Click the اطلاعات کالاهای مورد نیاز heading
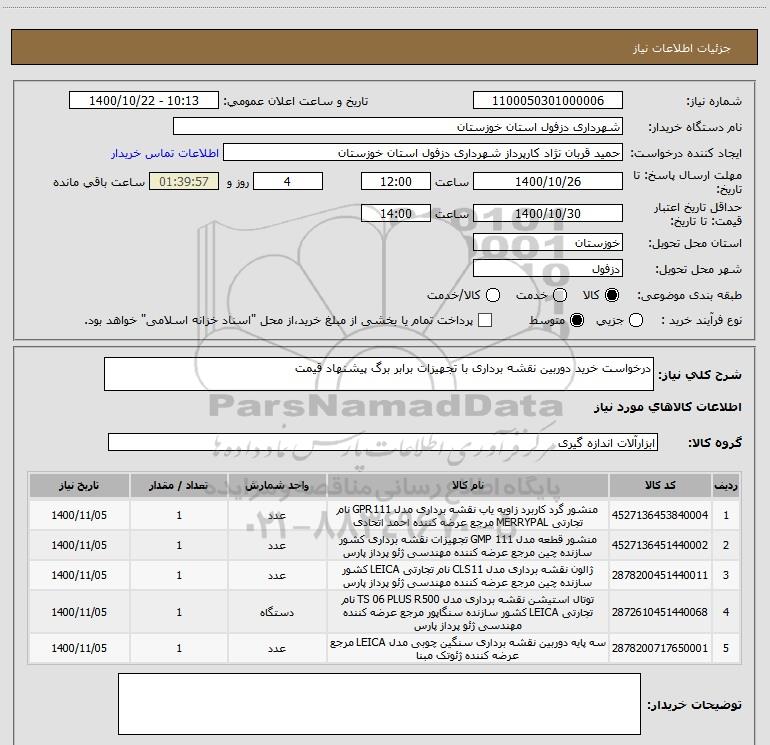Image resolution: width=770 pixels, height=745 pixels. (668, 407)
